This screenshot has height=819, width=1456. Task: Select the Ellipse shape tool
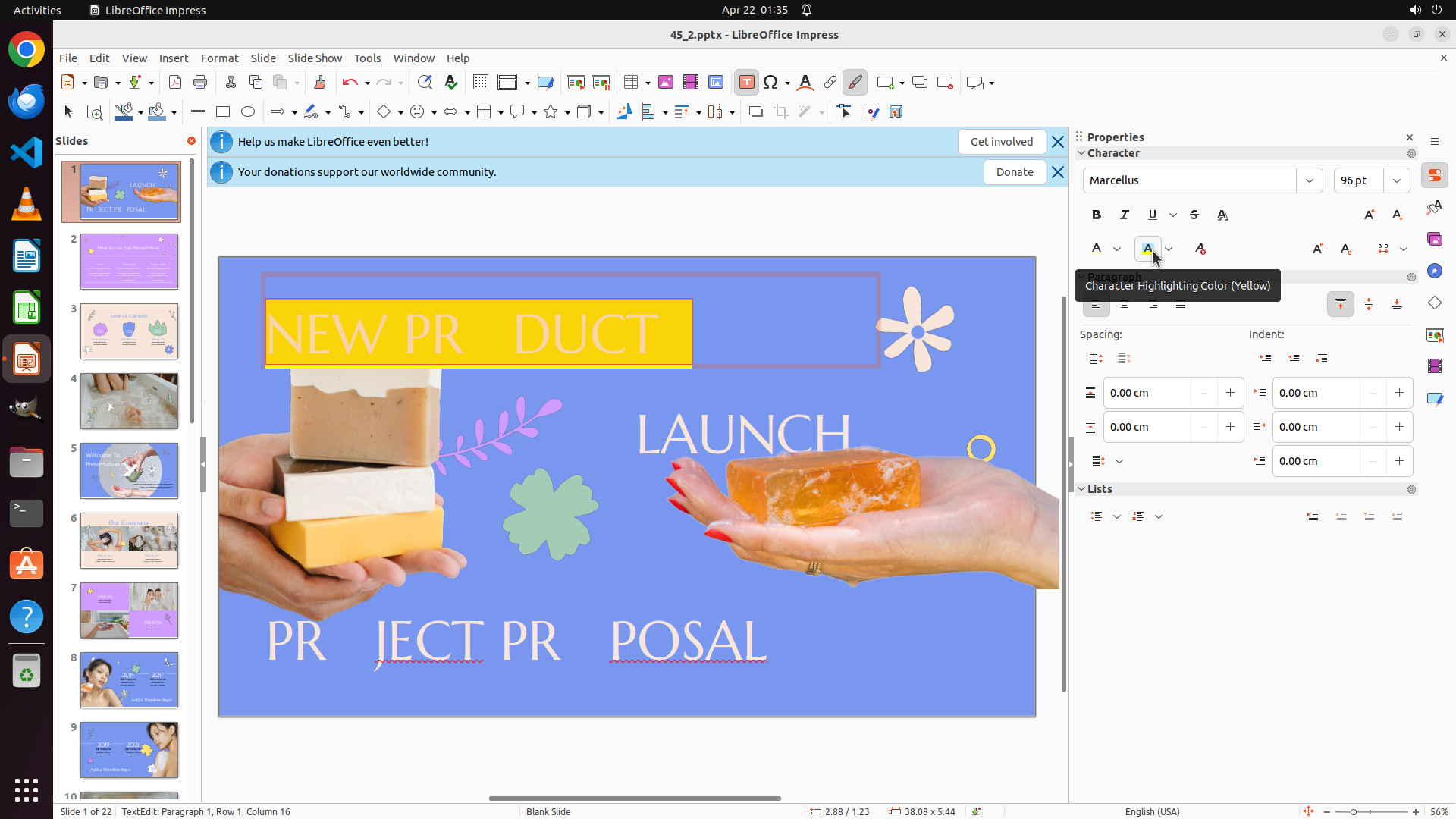pyautogui.click(x=248, y=112)
